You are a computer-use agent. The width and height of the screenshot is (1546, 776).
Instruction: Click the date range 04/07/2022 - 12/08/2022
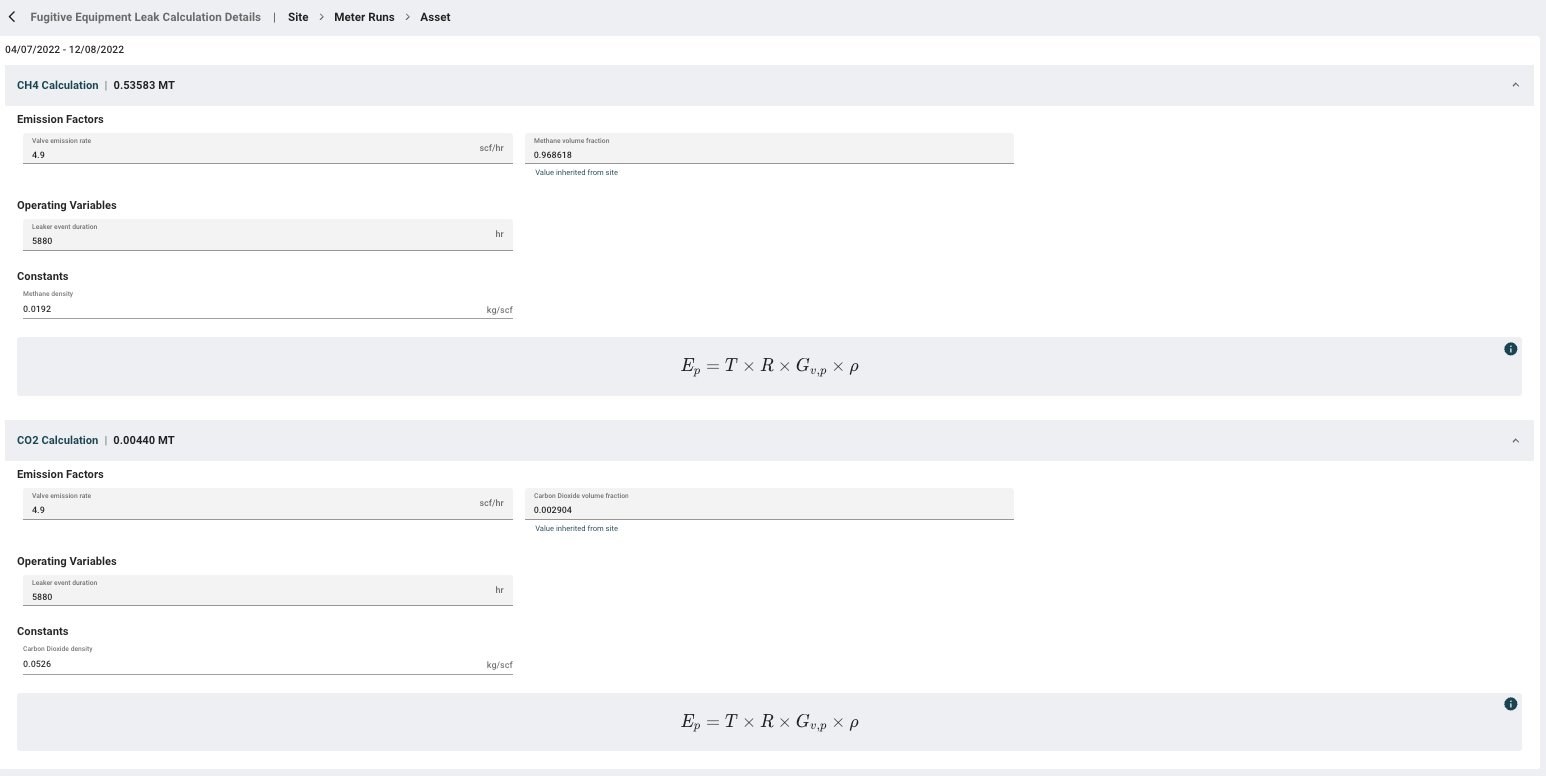[x=65, y=49]
